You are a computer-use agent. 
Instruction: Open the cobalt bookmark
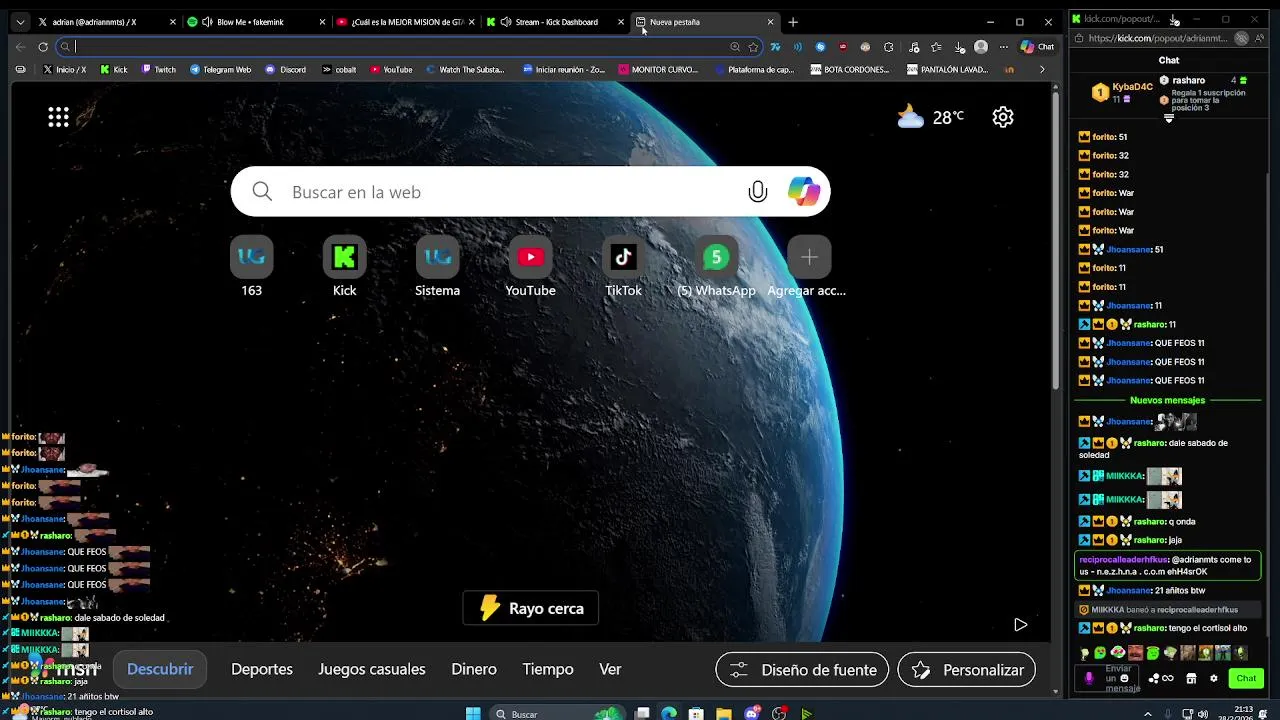pos(339,70)
